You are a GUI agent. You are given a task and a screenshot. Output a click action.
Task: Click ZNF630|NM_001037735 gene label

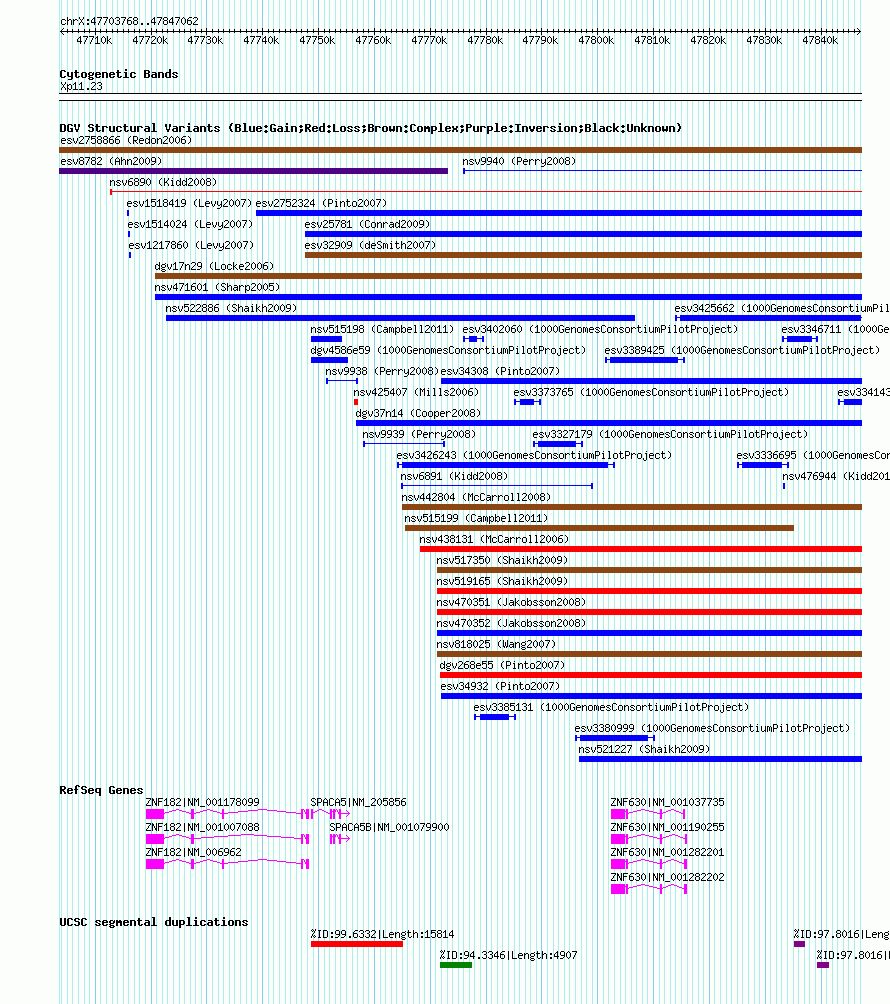[668, 802]
